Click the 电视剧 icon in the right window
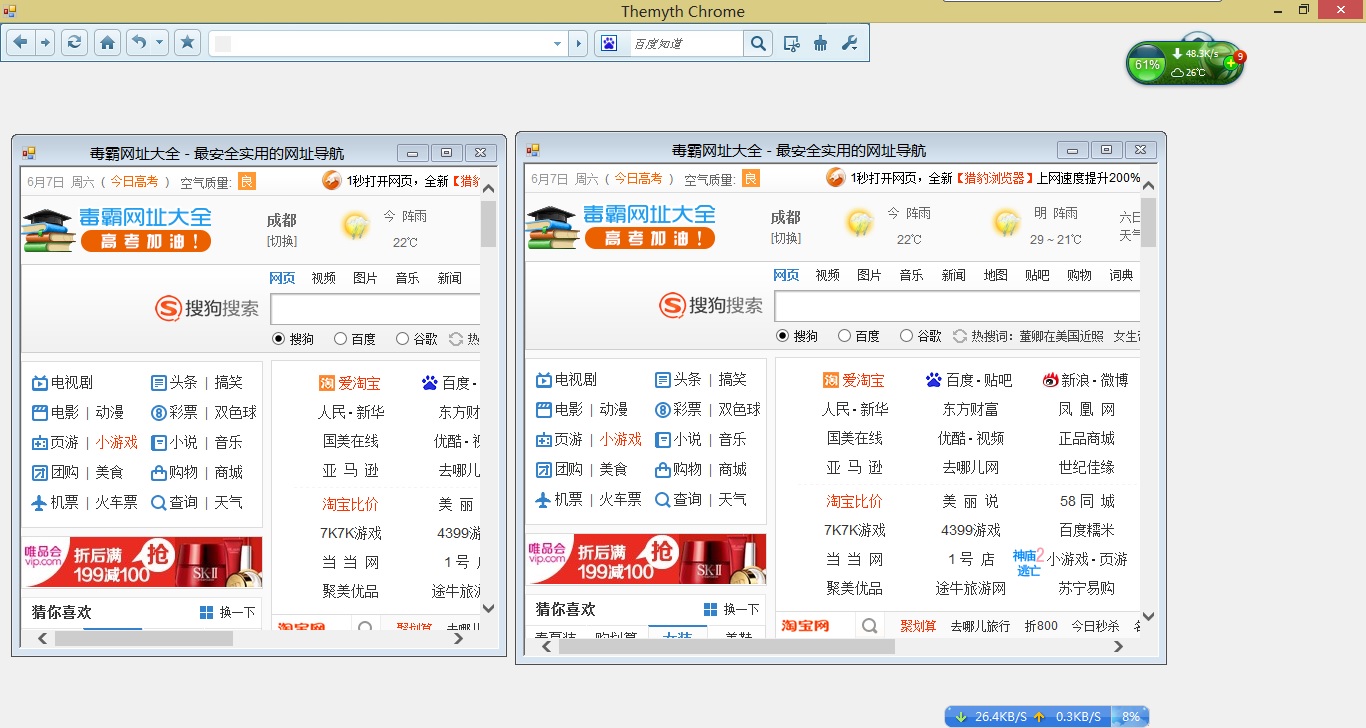Screen dimensions: 1366x728 pyautogui.click(x=543, y=380)
